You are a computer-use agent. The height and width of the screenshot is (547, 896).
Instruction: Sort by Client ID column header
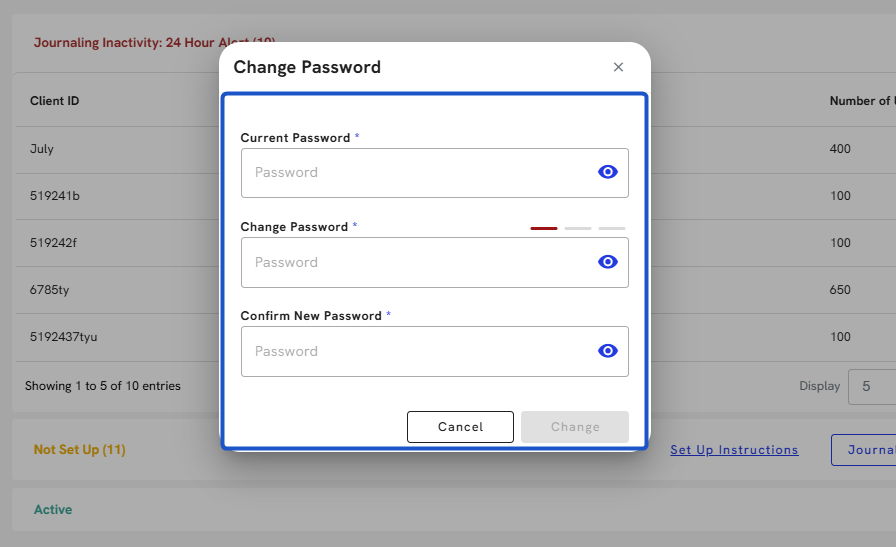pos(54,101)
